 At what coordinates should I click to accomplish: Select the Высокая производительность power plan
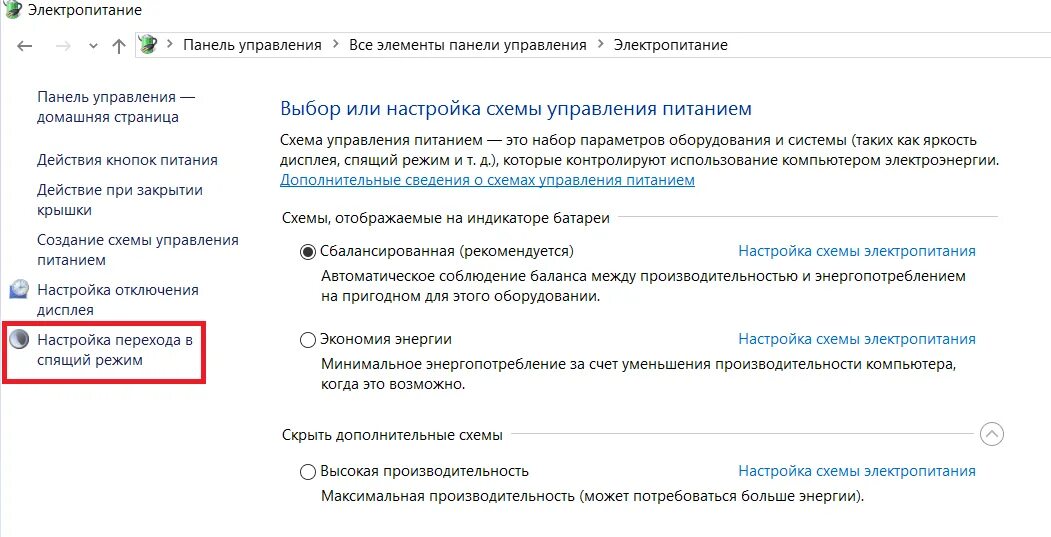(308, 471)
